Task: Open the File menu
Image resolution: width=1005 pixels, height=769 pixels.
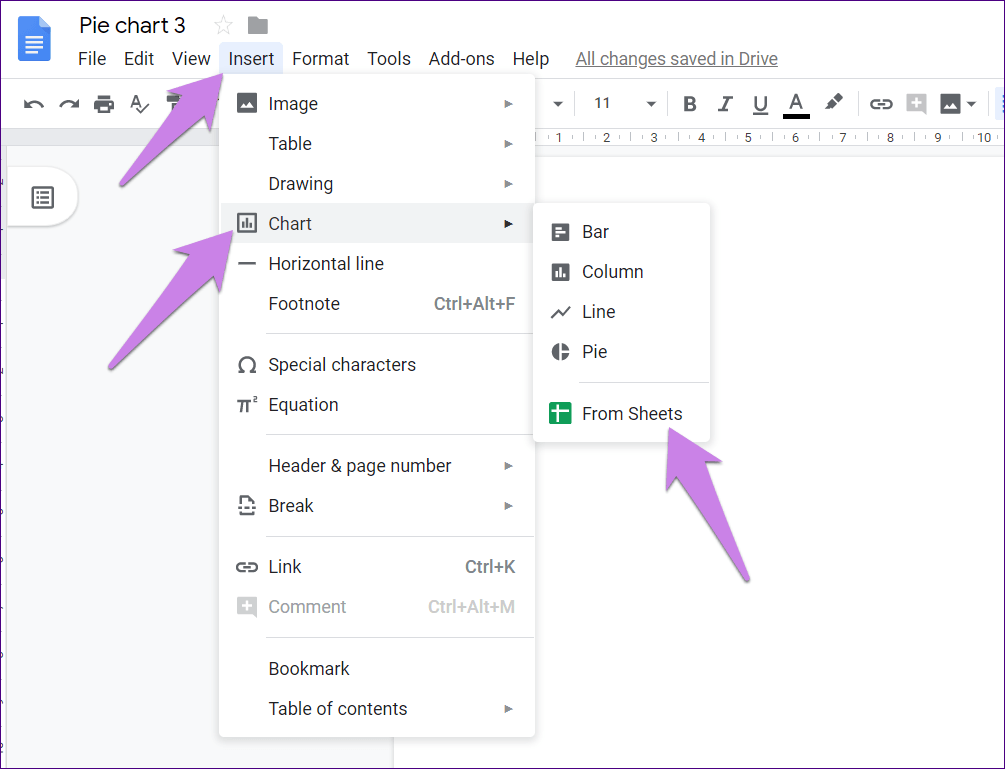Action: pos(92,59)
